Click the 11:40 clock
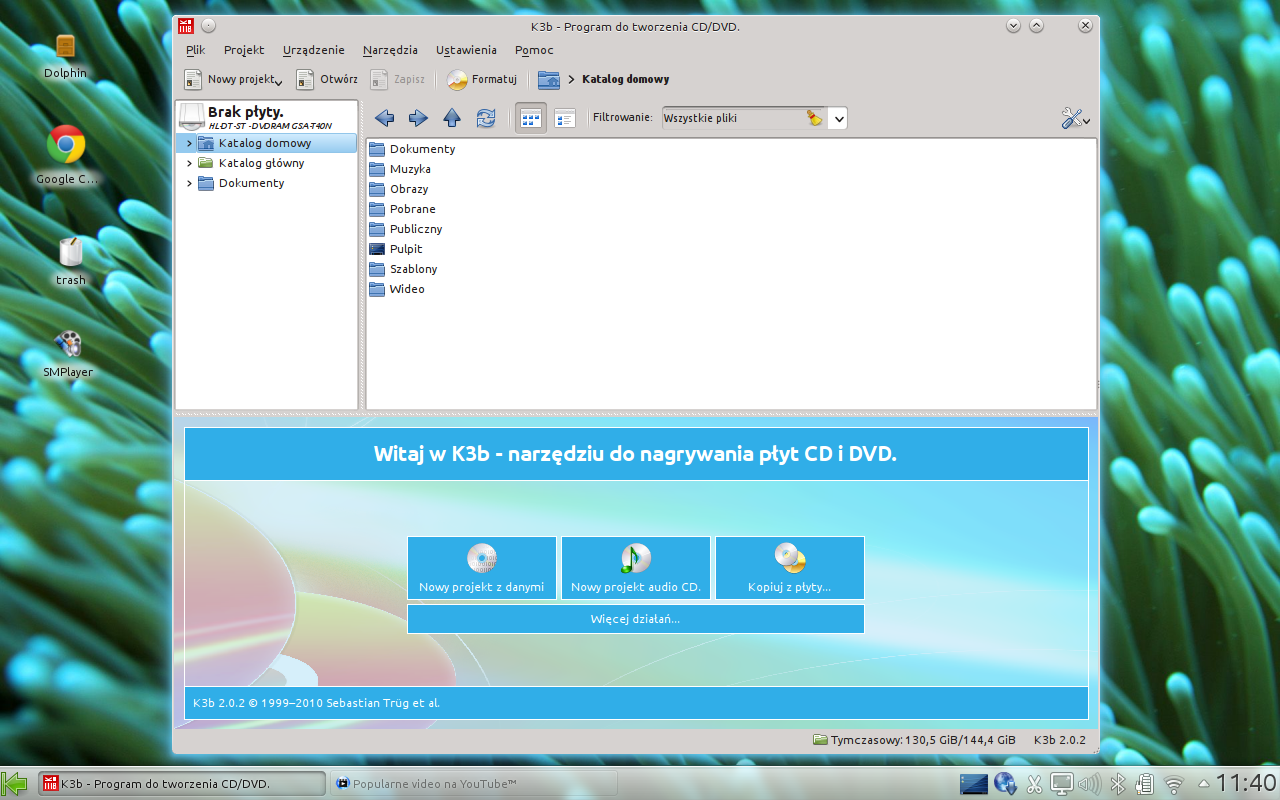The width and height of the screenshot is (1280, 800). pos(1246,783)
